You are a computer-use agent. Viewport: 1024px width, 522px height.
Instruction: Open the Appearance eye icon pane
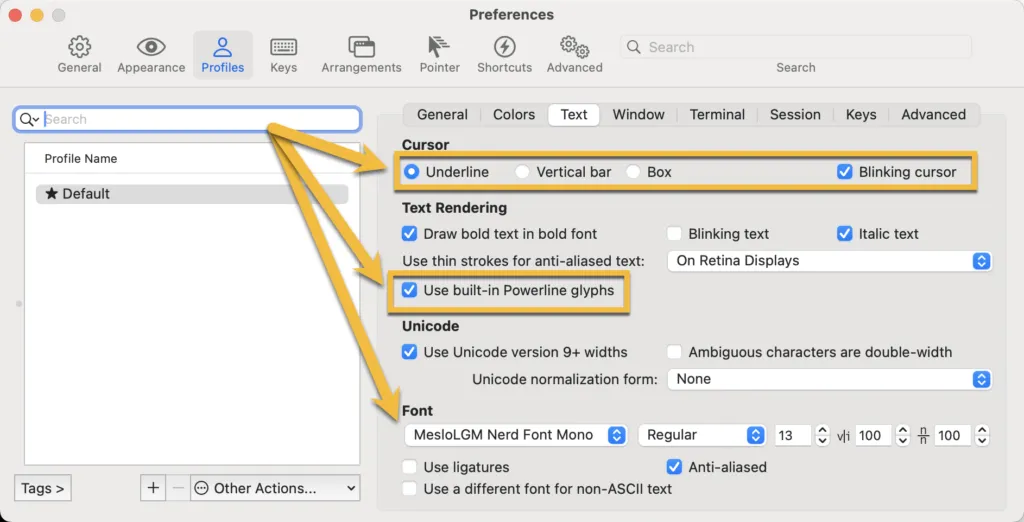click(151, 47)
